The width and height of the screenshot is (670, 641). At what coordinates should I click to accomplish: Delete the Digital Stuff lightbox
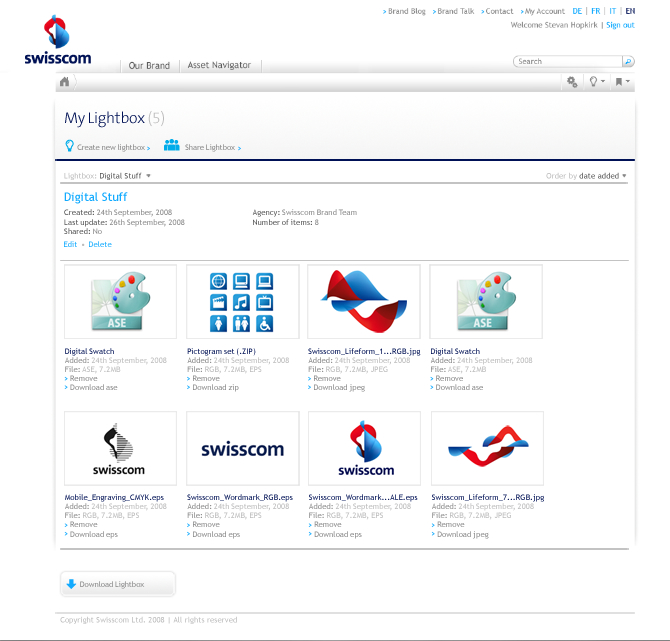(100, 244)
